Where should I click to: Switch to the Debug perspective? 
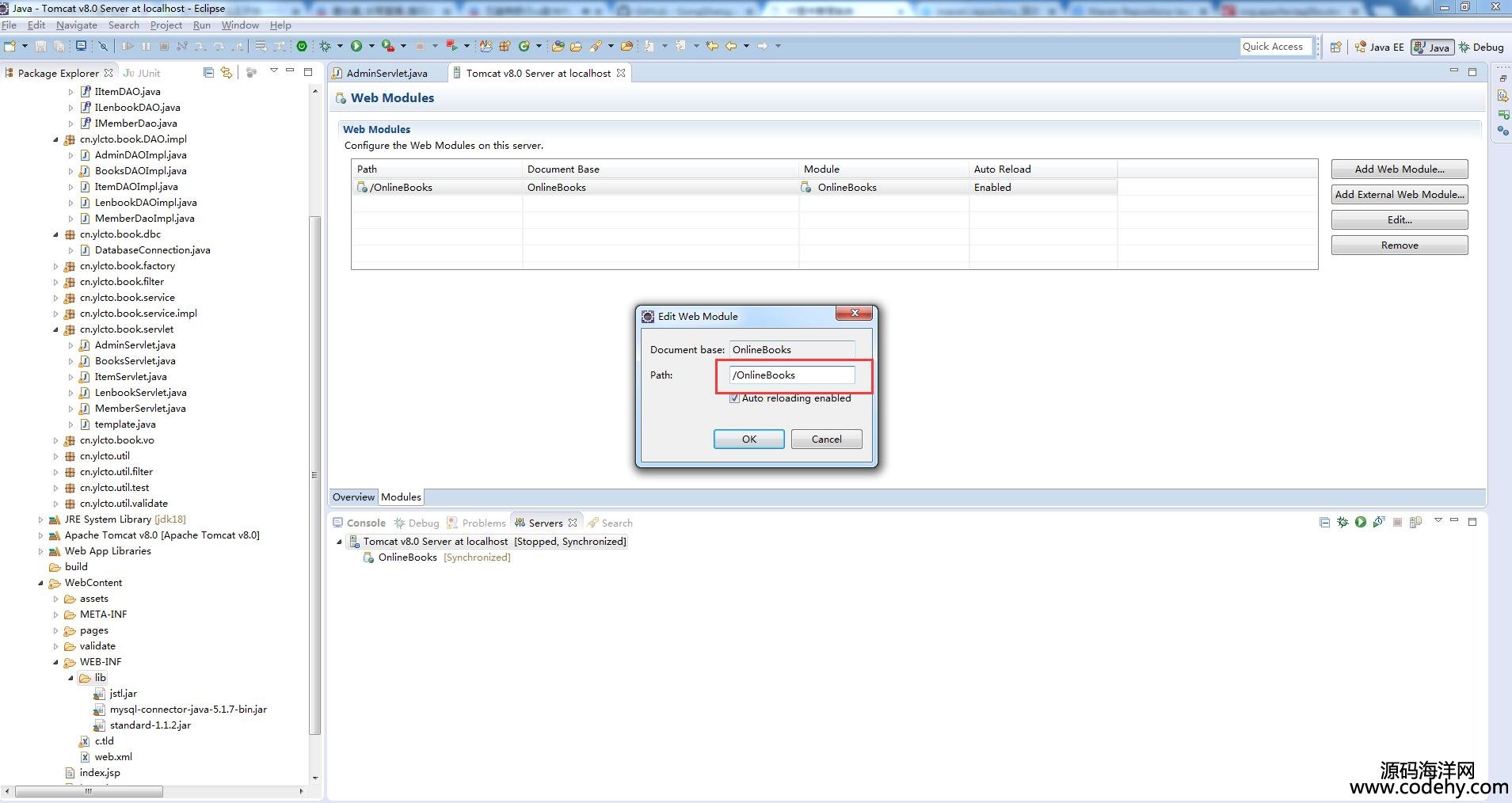click(1482, 47)
